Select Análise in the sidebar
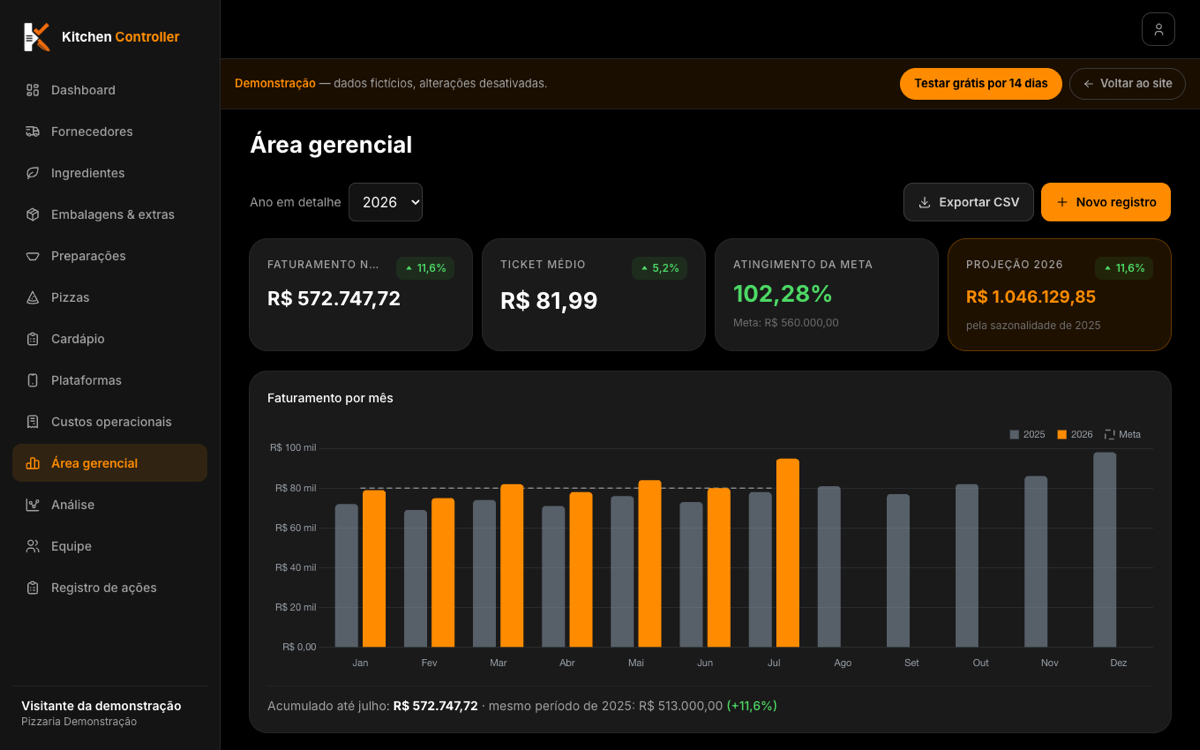Screen dimensions: 1200x750 pyautogui.click(x=109, y=505)
